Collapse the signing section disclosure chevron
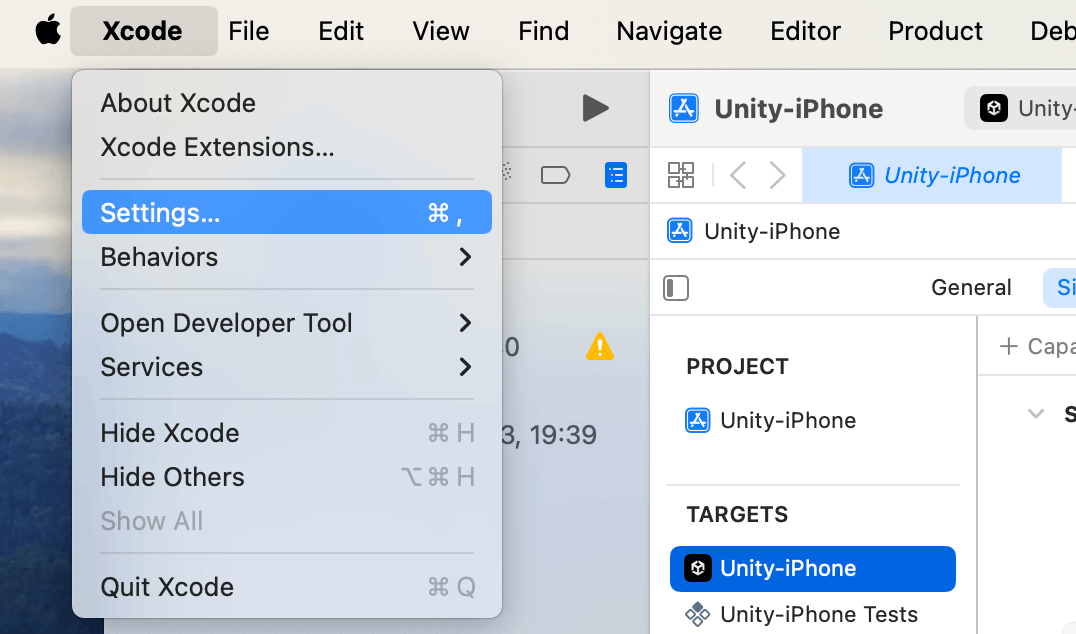This screenshot has height=634, width=1076. pos(1036,414)
